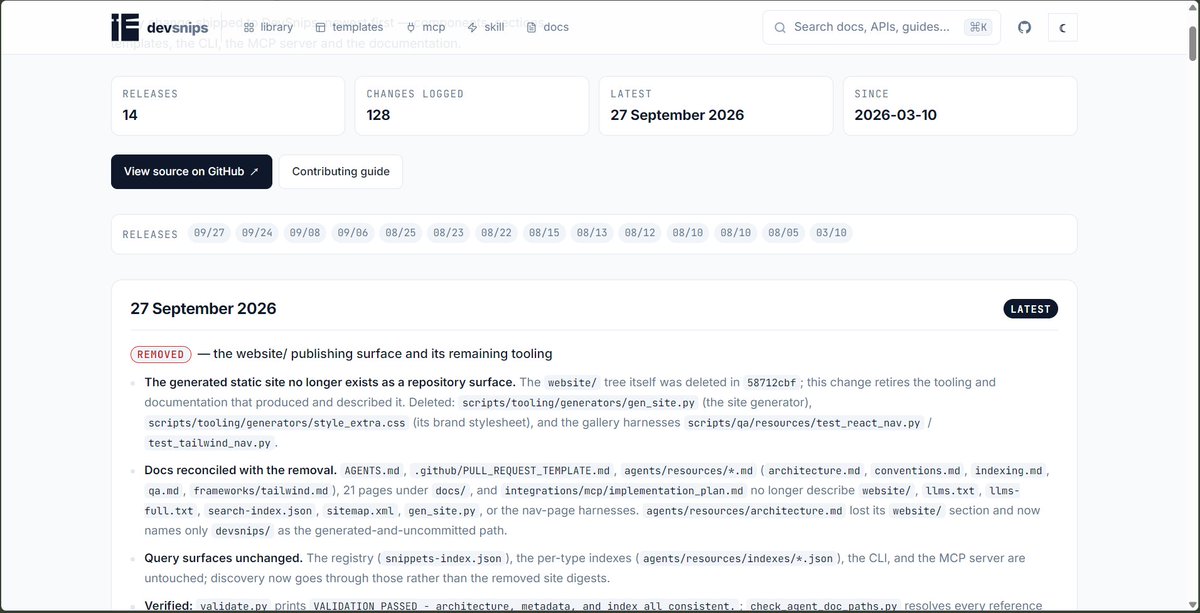
Task: Open the library nav item
Action: click(268, 27)
